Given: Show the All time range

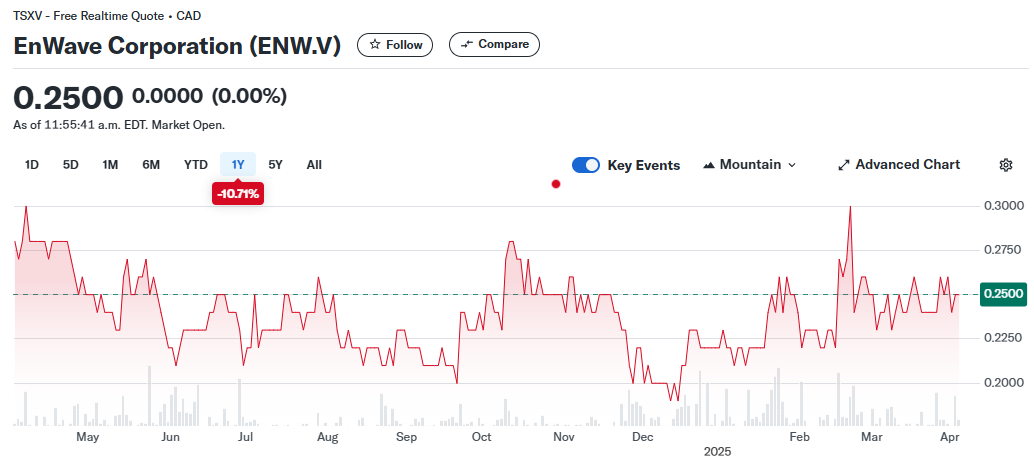Looking at the screenshot, I should [x=314, y=165].
